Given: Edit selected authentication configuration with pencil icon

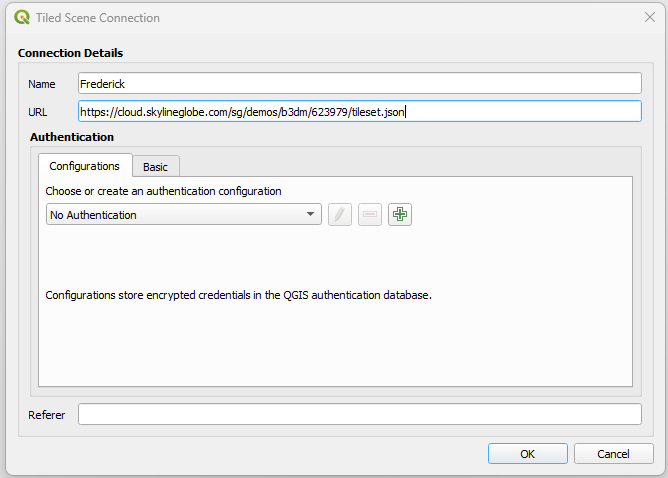Looking at the screenshot, I should [x=340, y=214].
